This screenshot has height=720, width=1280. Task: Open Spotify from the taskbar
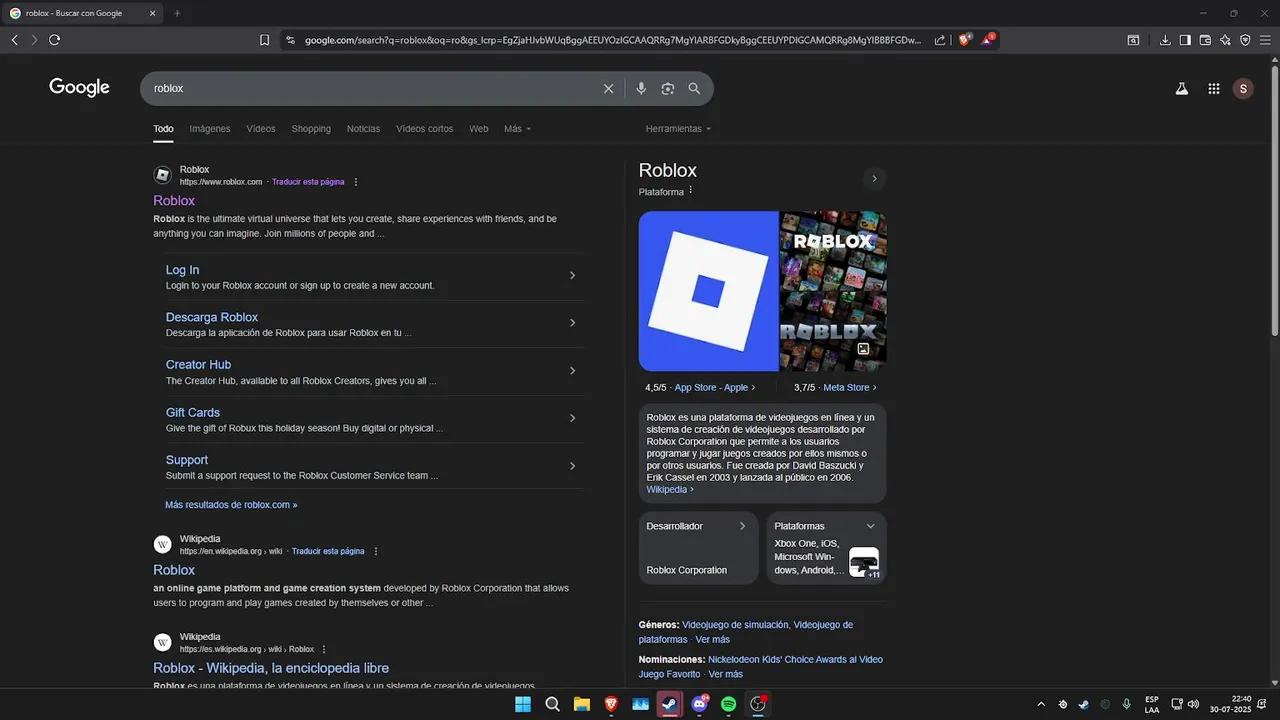[729, 704]
